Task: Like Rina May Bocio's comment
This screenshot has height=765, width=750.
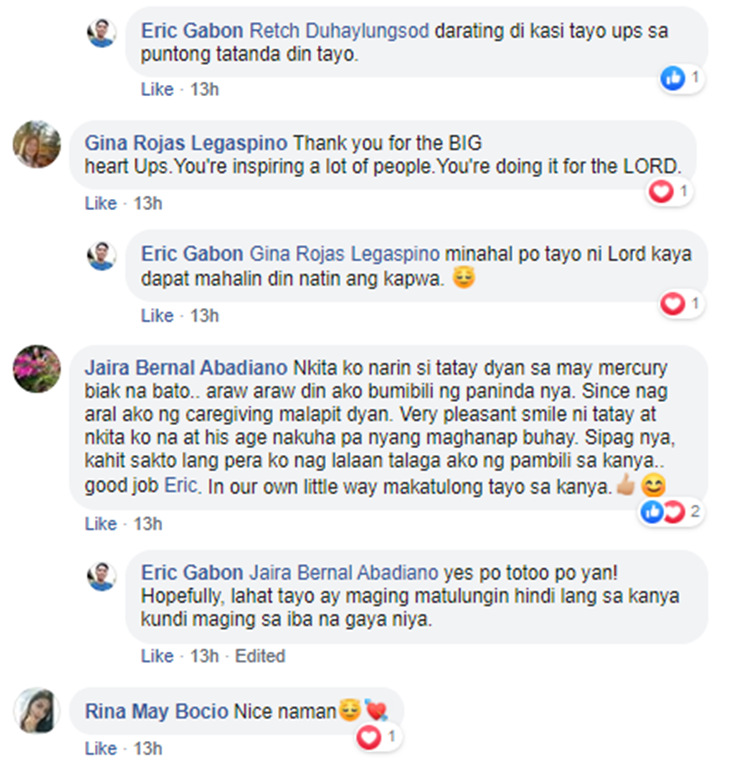Action: [x=101, y=748]
